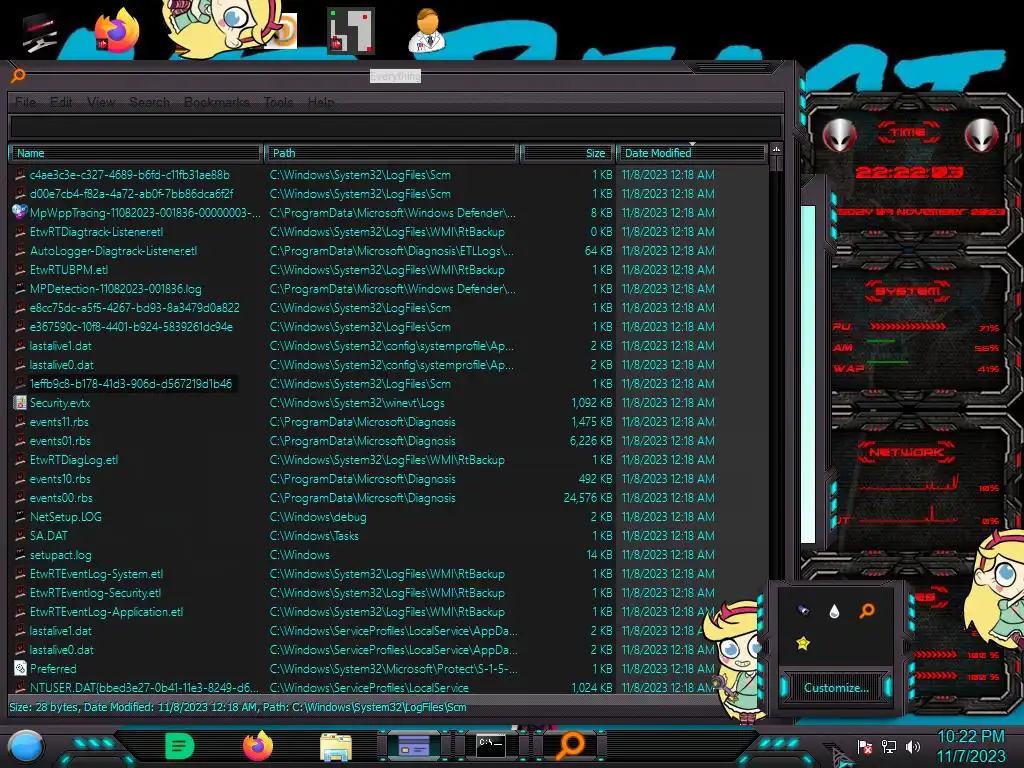Select the EtwRTUBPM.etl file
This screenshot has height=768, width=1024.
click(x=69, y=270)
